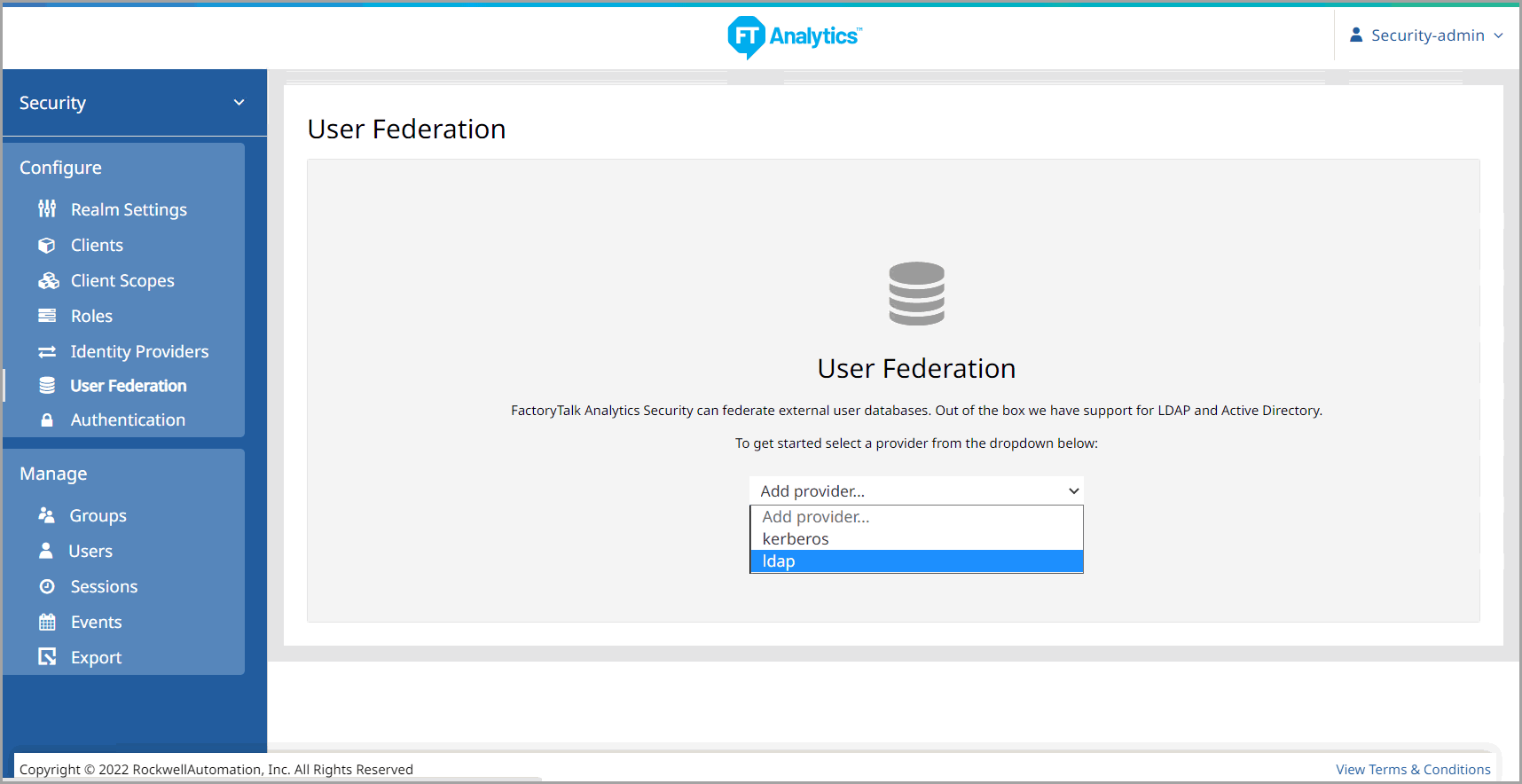The width and height of the screenshot is (1522, 784).
Task: Open the Security-admin user menu
Action: click(x=1426, y=35)
